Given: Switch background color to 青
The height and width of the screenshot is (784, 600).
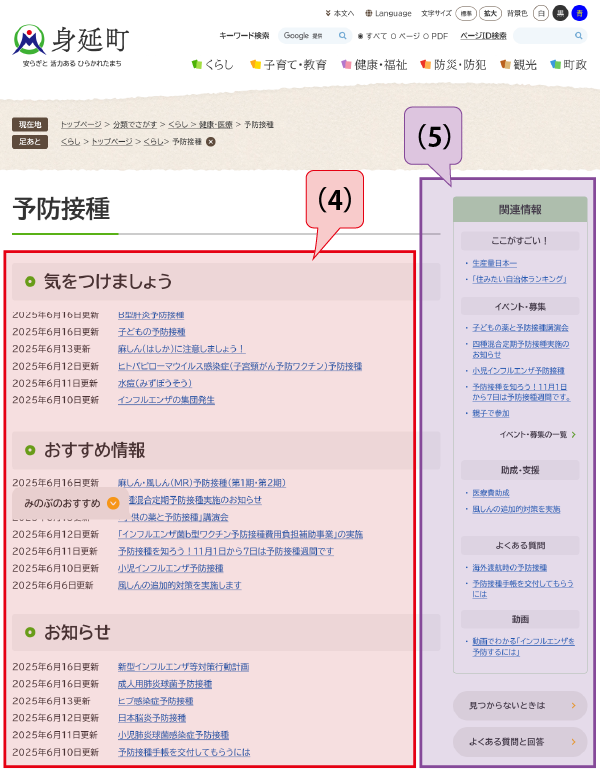Looking at the screenshot, I should [x=580, y=14].
